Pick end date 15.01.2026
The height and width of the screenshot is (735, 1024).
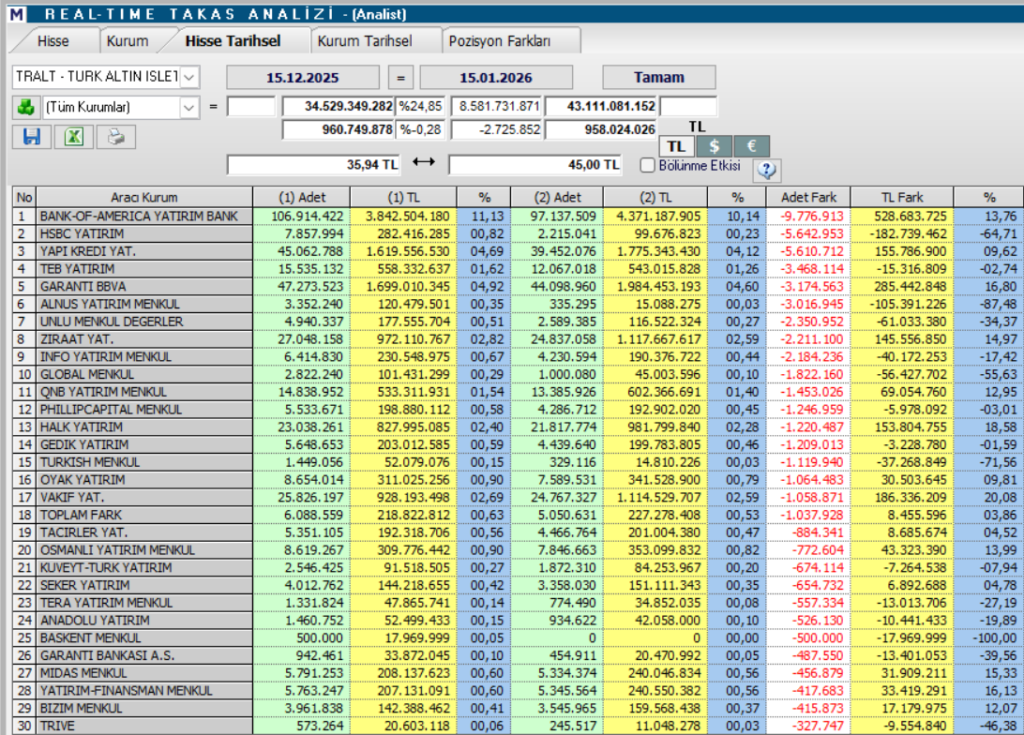click(x=496, y=77)
